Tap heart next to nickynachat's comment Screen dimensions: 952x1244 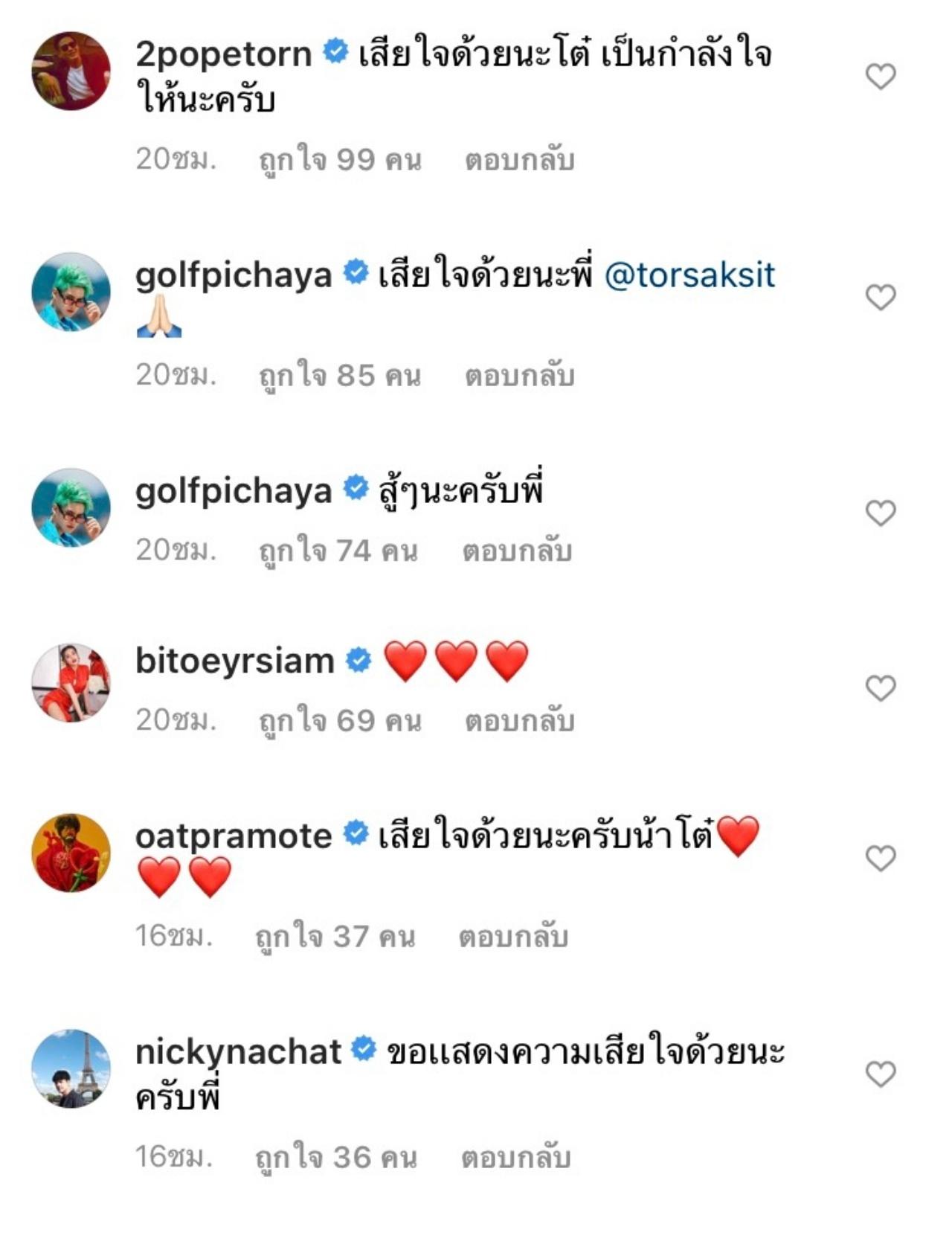(881, 1074)
